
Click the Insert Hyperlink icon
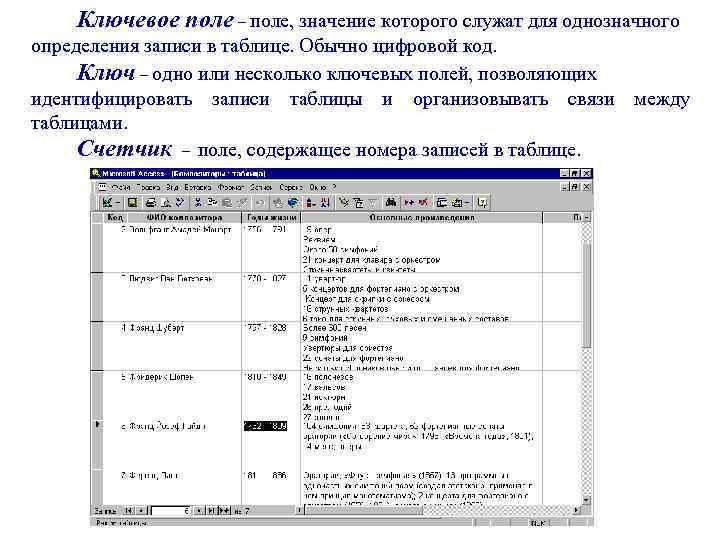pos(278,202)
